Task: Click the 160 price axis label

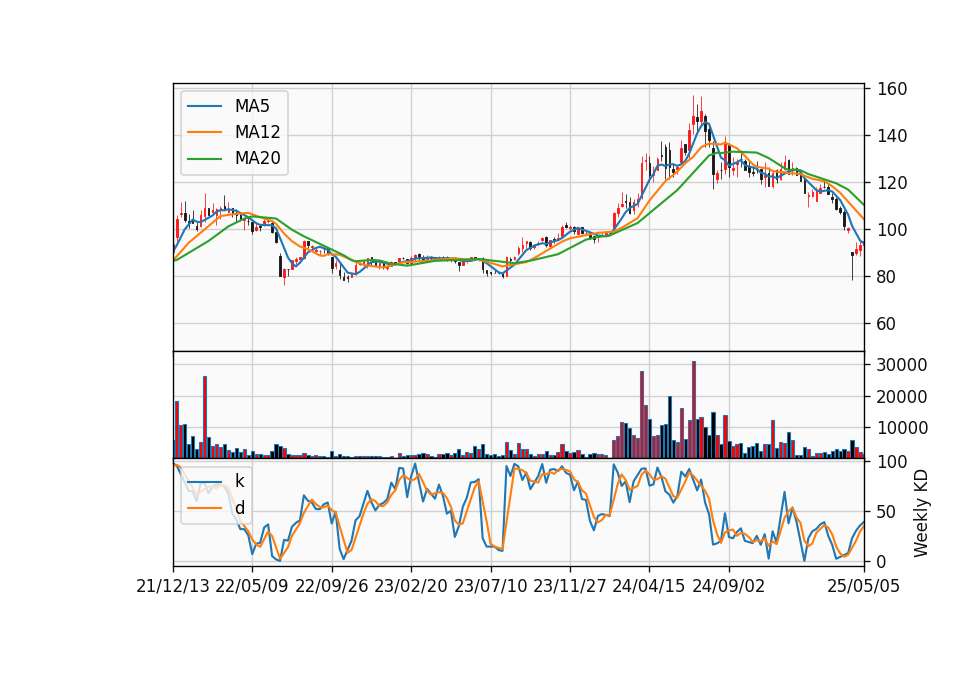Action: [892, 89]
